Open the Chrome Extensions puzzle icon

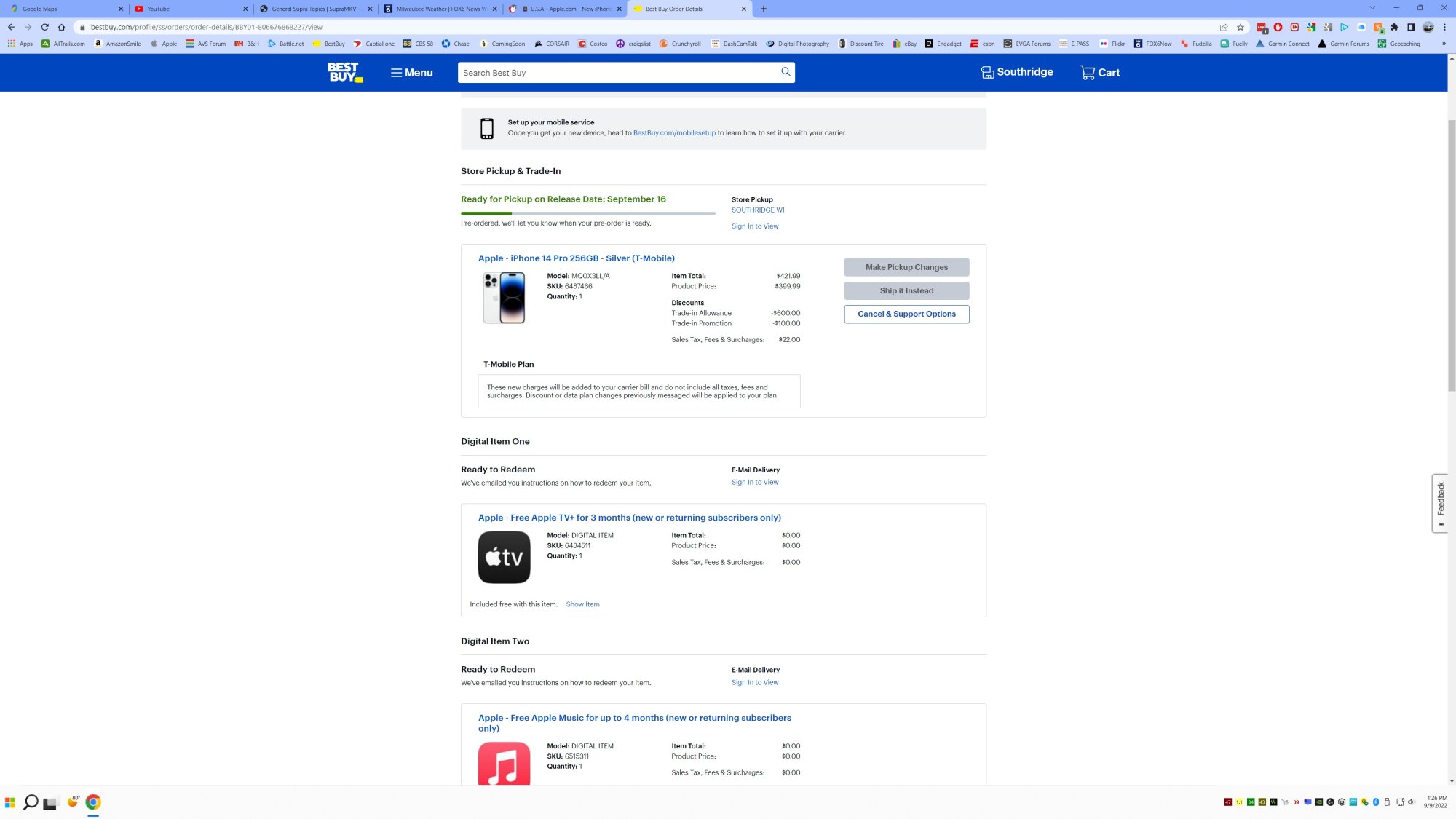click(x=1394, y=27)
